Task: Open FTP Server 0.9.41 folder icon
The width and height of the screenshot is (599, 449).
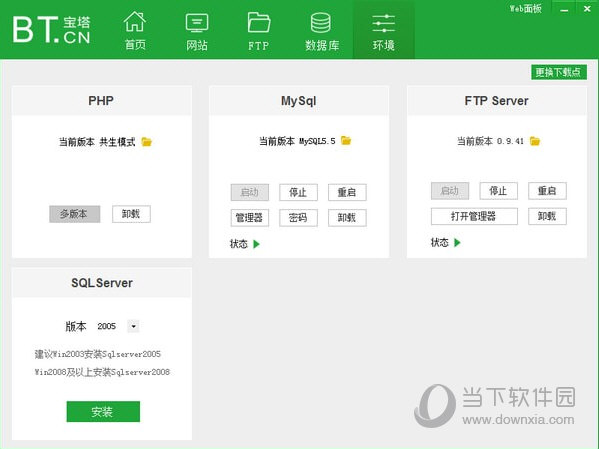Action: (535, 141)
